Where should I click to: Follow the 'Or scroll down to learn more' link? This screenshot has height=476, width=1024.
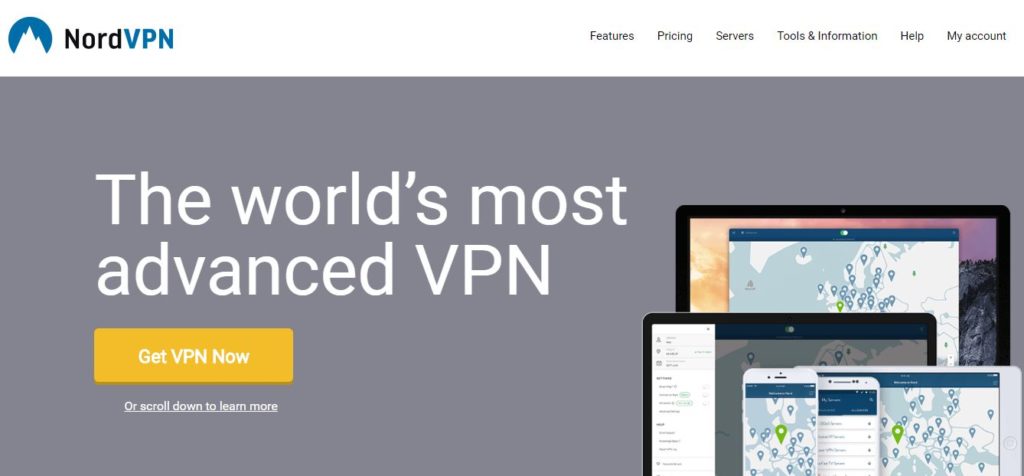click(x=201, y=406)
